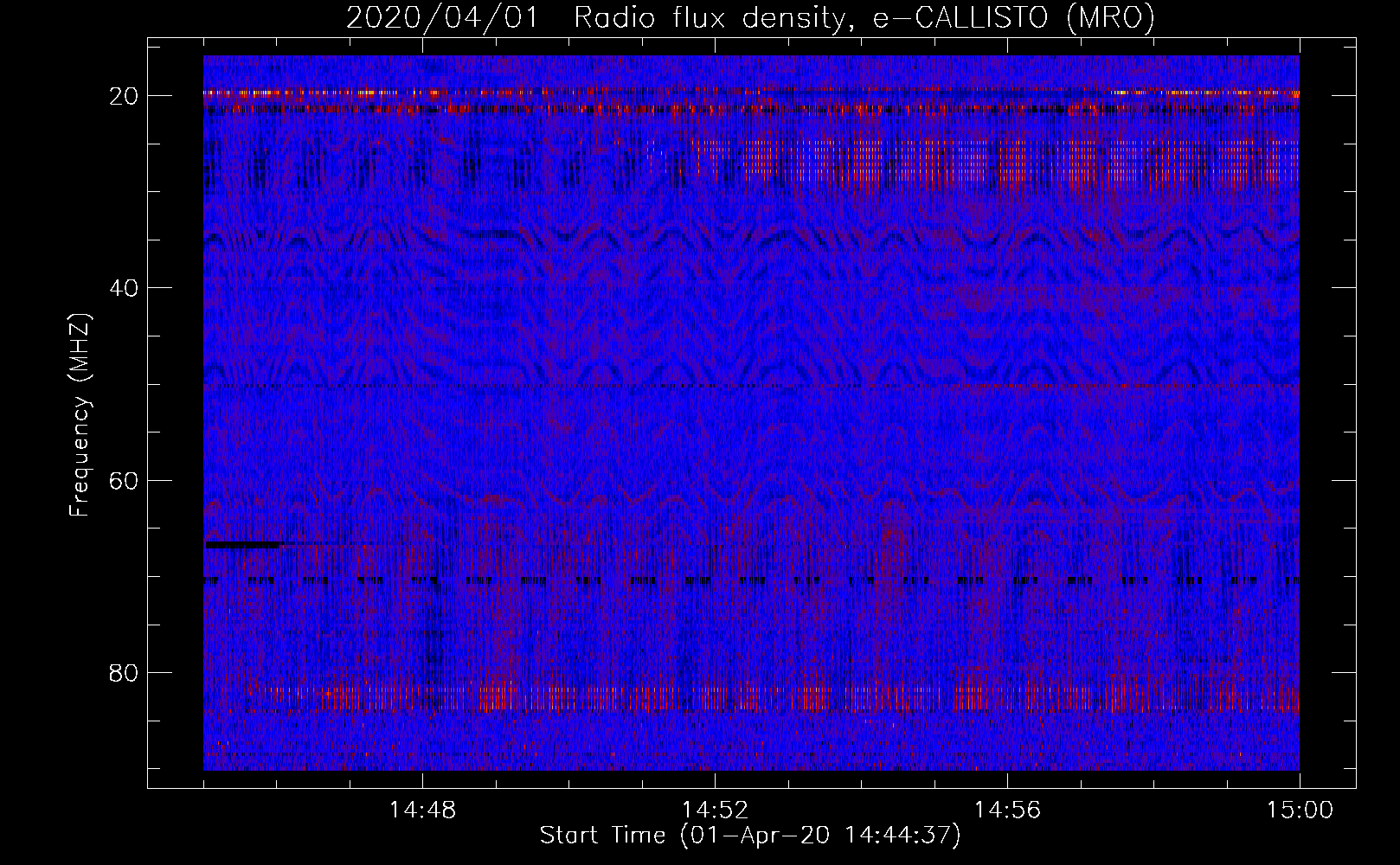Click the 80 MHz frequency tick label
This screenshot has width=1400, height=865.
pyautogui.click(x=125, y=673)
